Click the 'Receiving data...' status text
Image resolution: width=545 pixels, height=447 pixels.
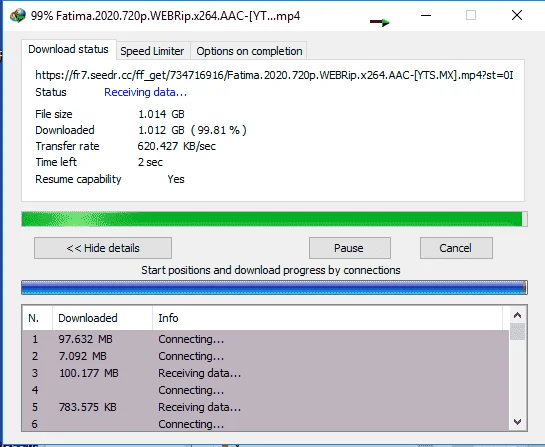click(x=145, y=92)
